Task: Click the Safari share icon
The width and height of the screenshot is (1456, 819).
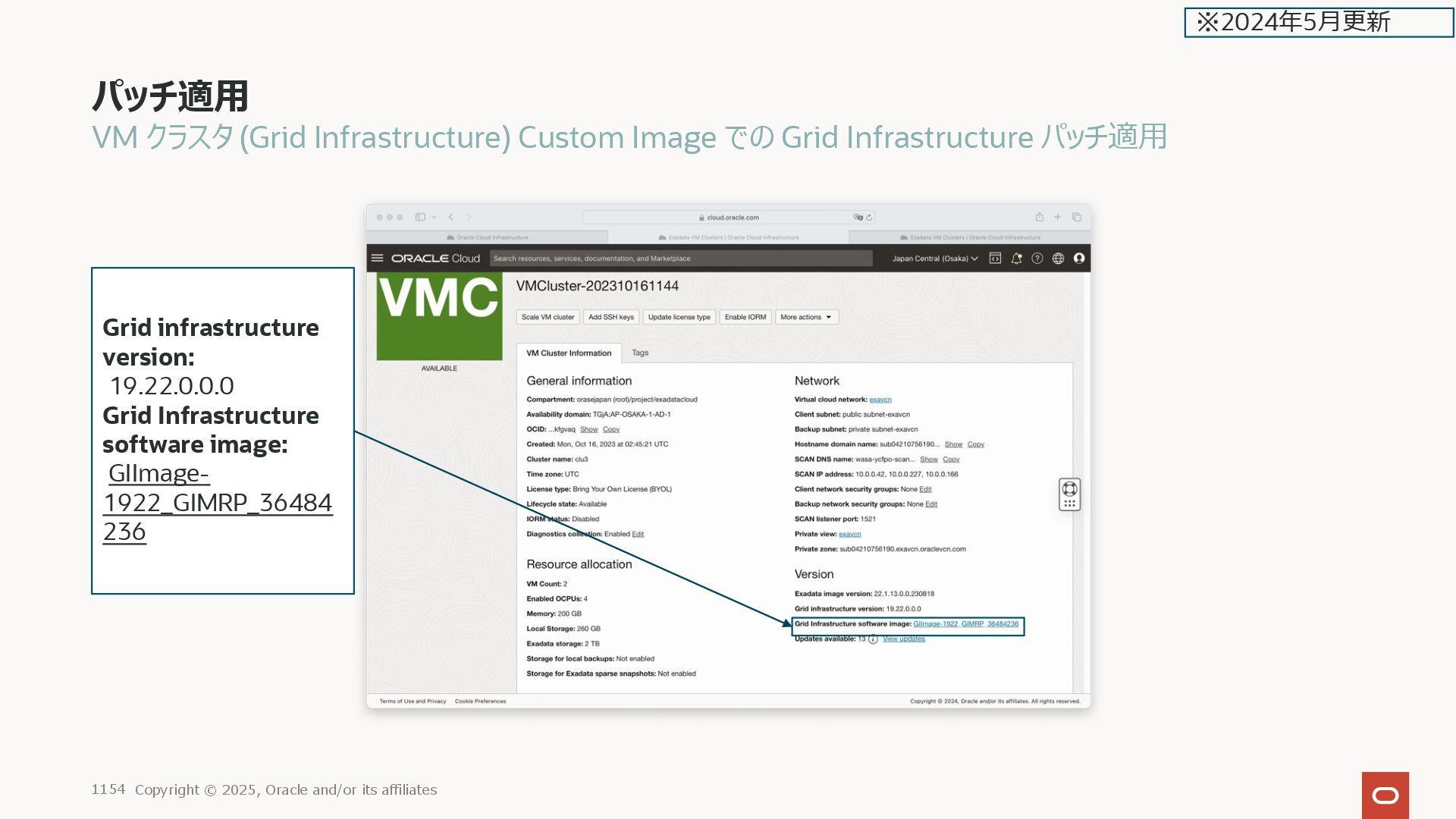Action: (1040, 217)
